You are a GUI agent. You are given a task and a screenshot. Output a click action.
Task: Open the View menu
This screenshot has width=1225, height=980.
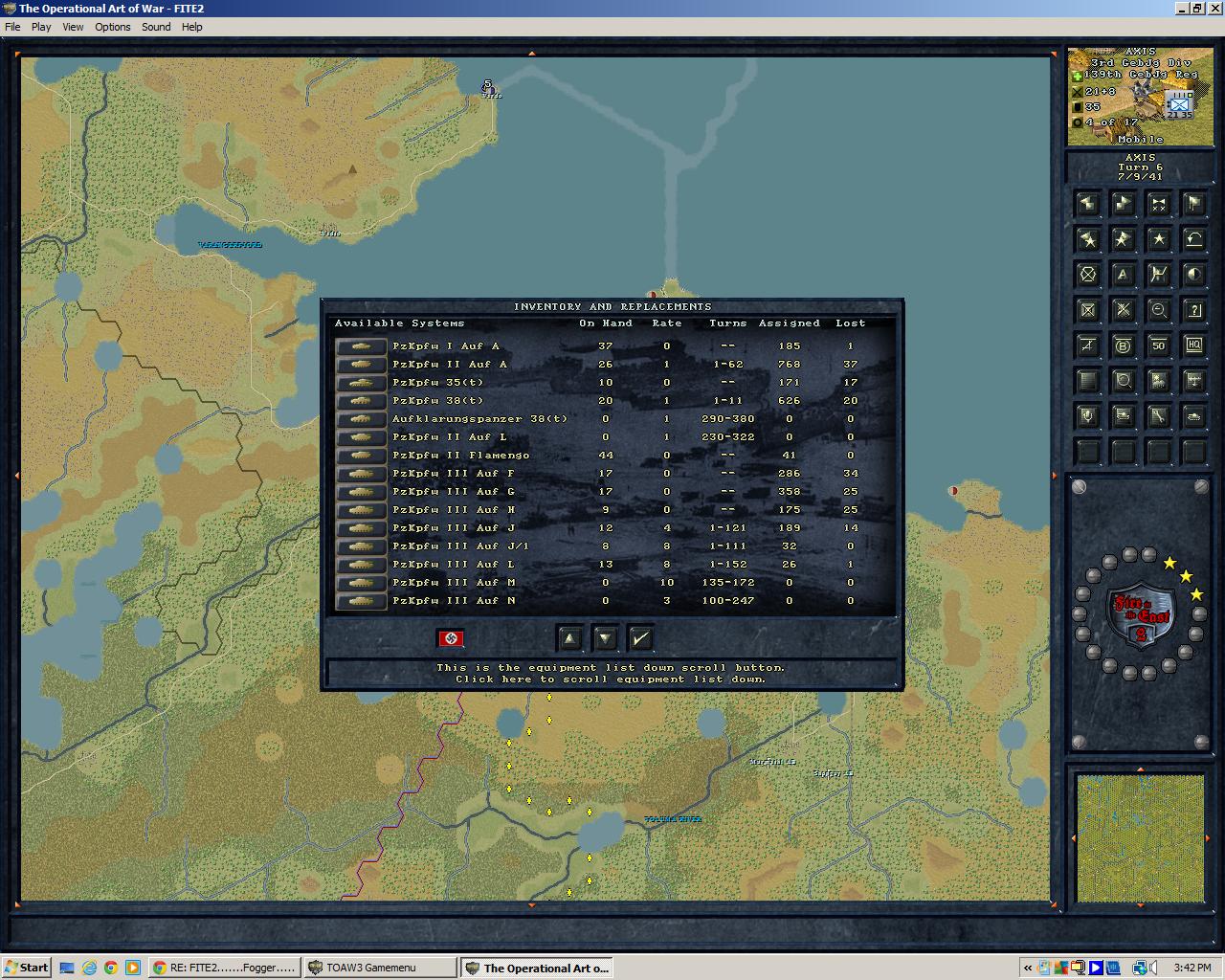coord(73,27)
